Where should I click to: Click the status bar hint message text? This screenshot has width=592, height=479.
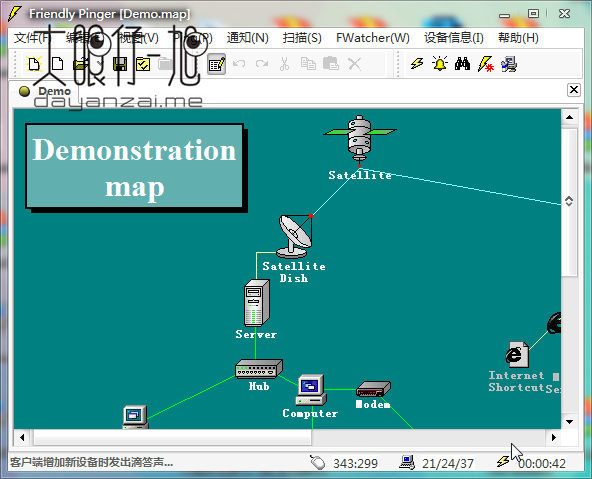click(x=91, y=462)
